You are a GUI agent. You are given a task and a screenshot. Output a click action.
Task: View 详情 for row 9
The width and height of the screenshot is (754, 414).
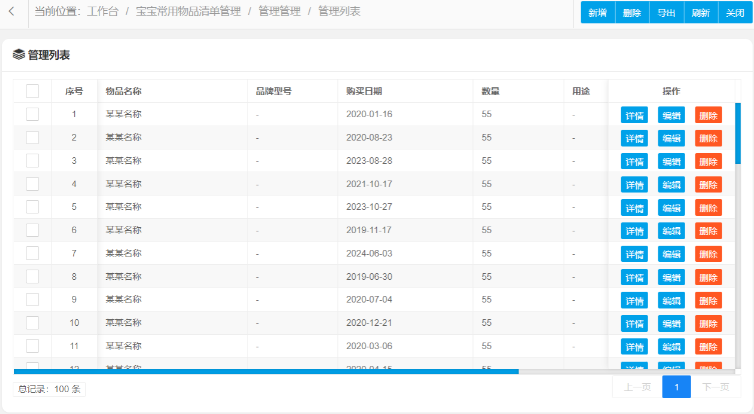click(634, 301)
